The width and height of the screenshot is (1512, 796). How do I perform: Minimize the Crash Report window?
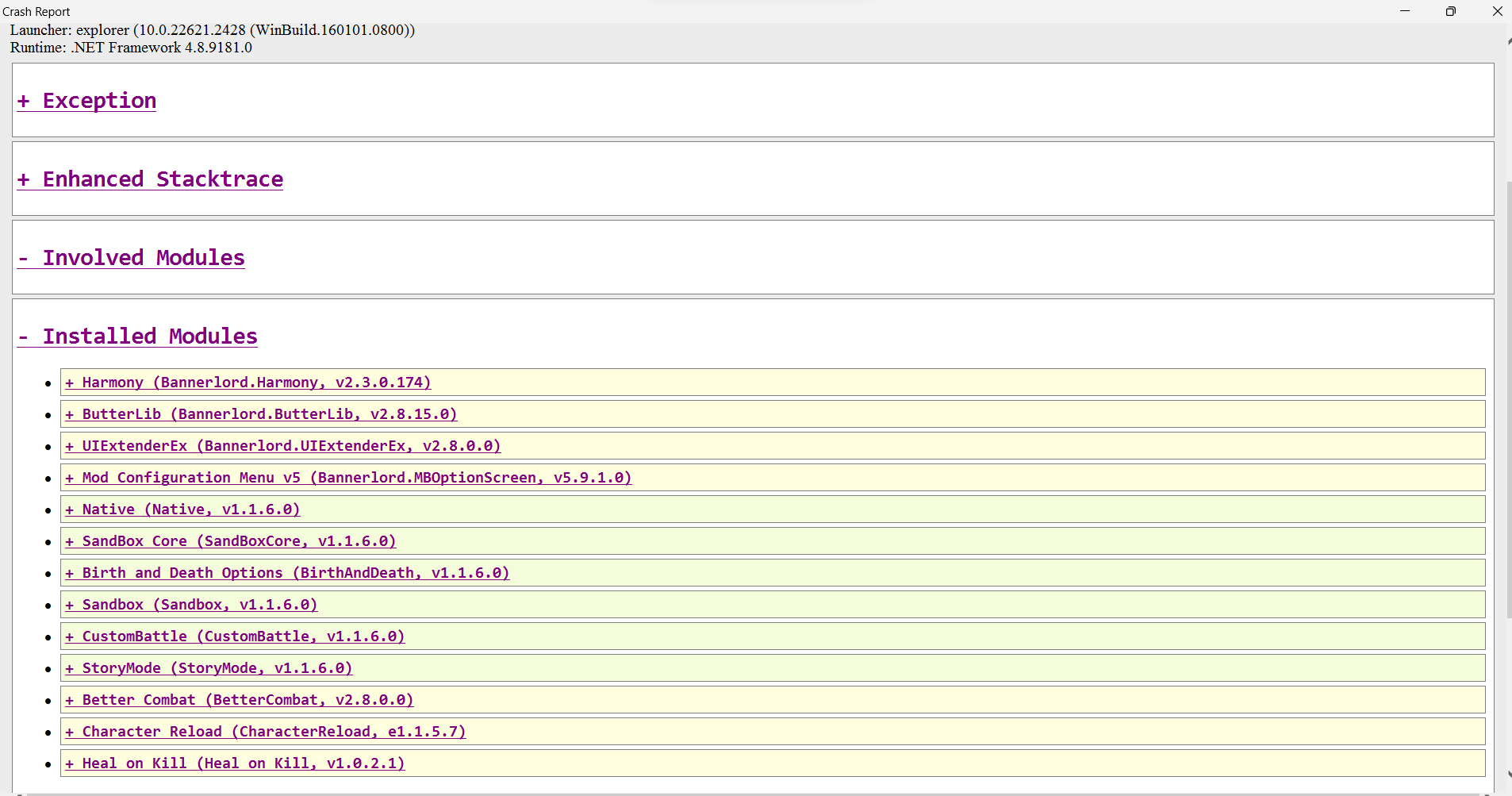[x=1405, y=11]
